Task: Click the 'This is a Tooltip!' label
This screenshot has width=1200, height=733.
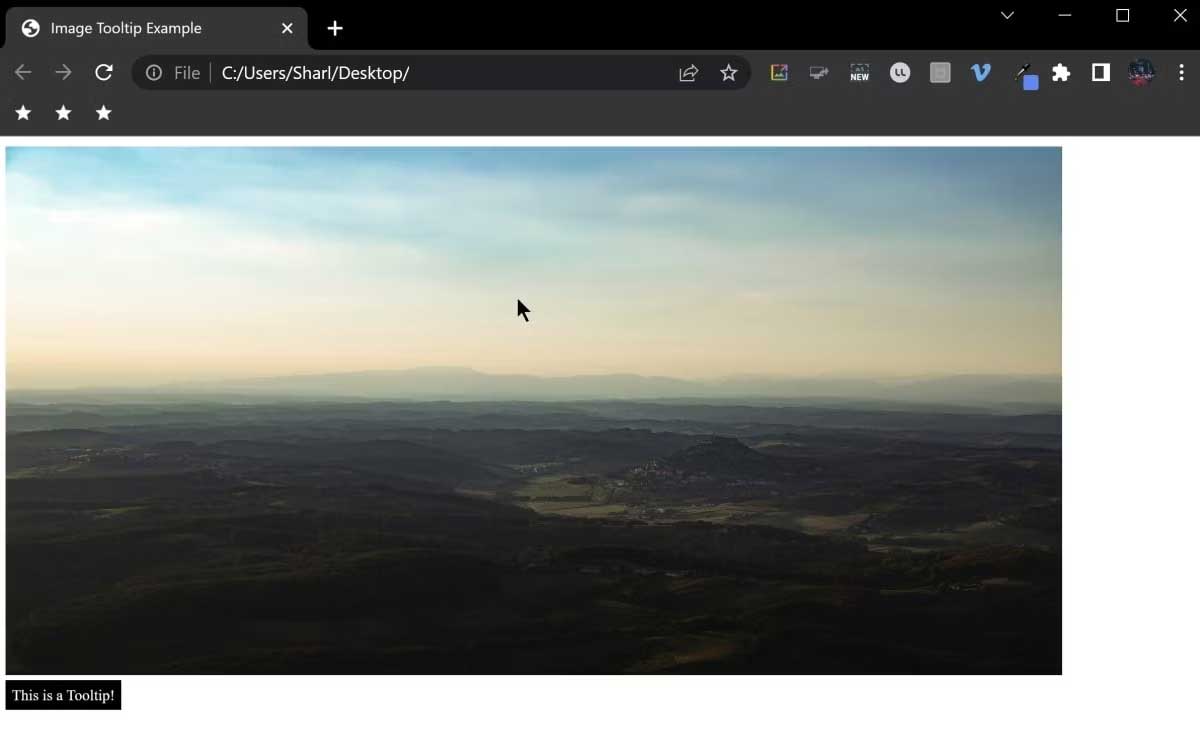Action: (63, 695)
